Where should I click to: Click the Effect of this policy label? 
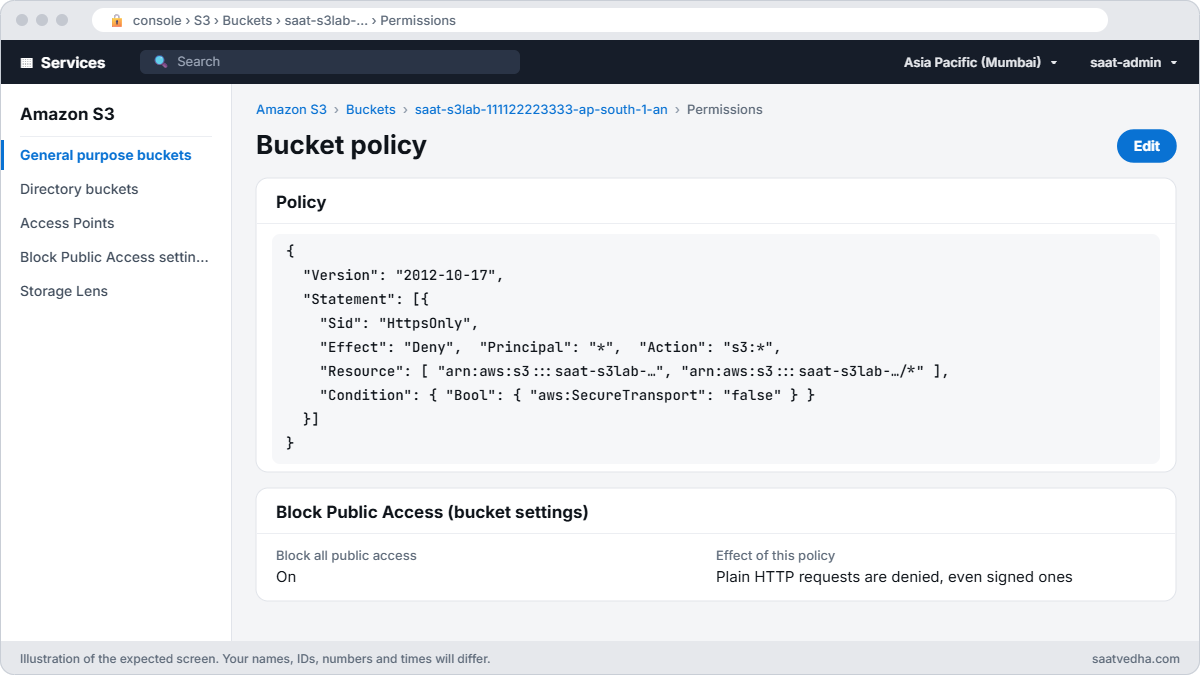pyautogui.click(x=775, y=555)
